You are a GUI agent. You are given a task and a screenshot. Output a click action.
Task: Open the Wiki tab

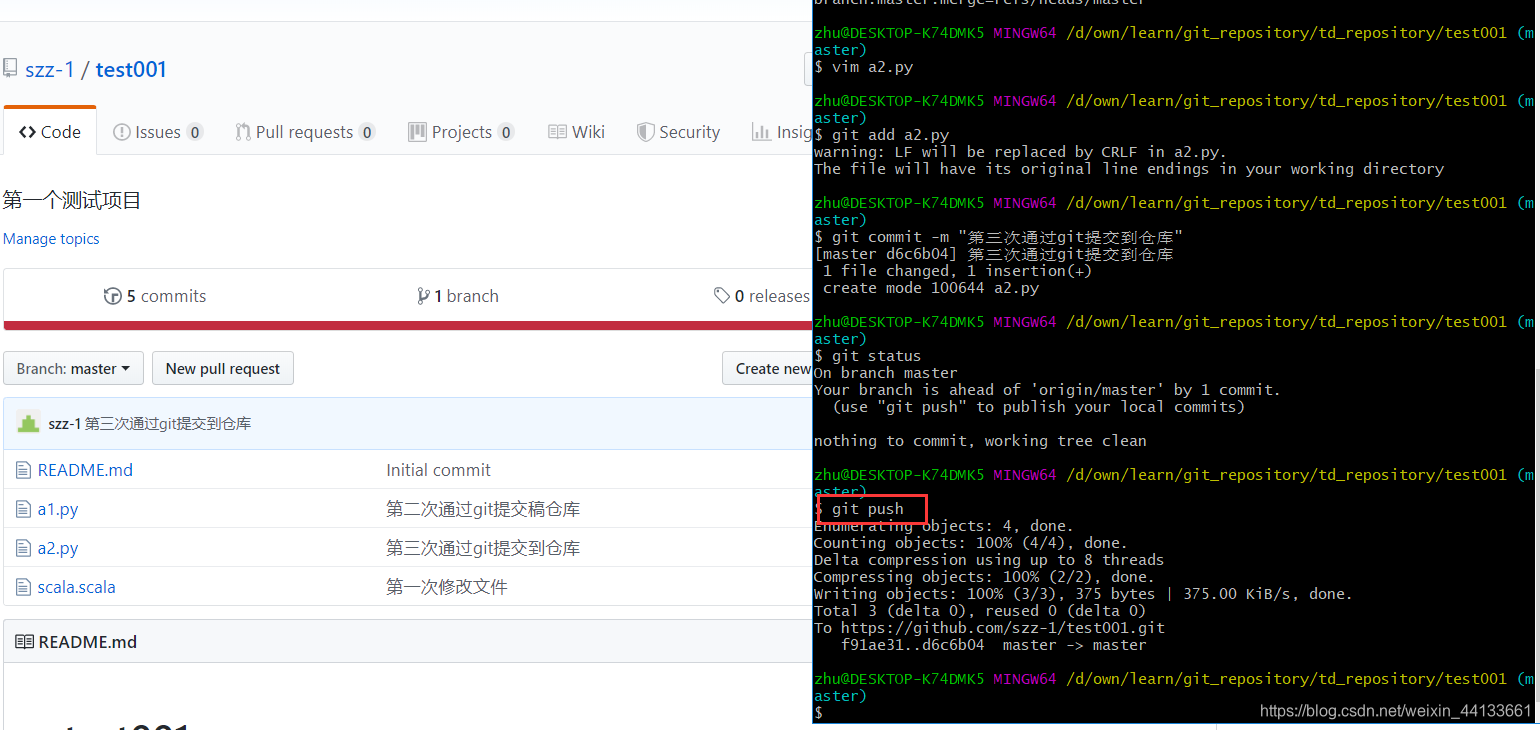[576, 132]
